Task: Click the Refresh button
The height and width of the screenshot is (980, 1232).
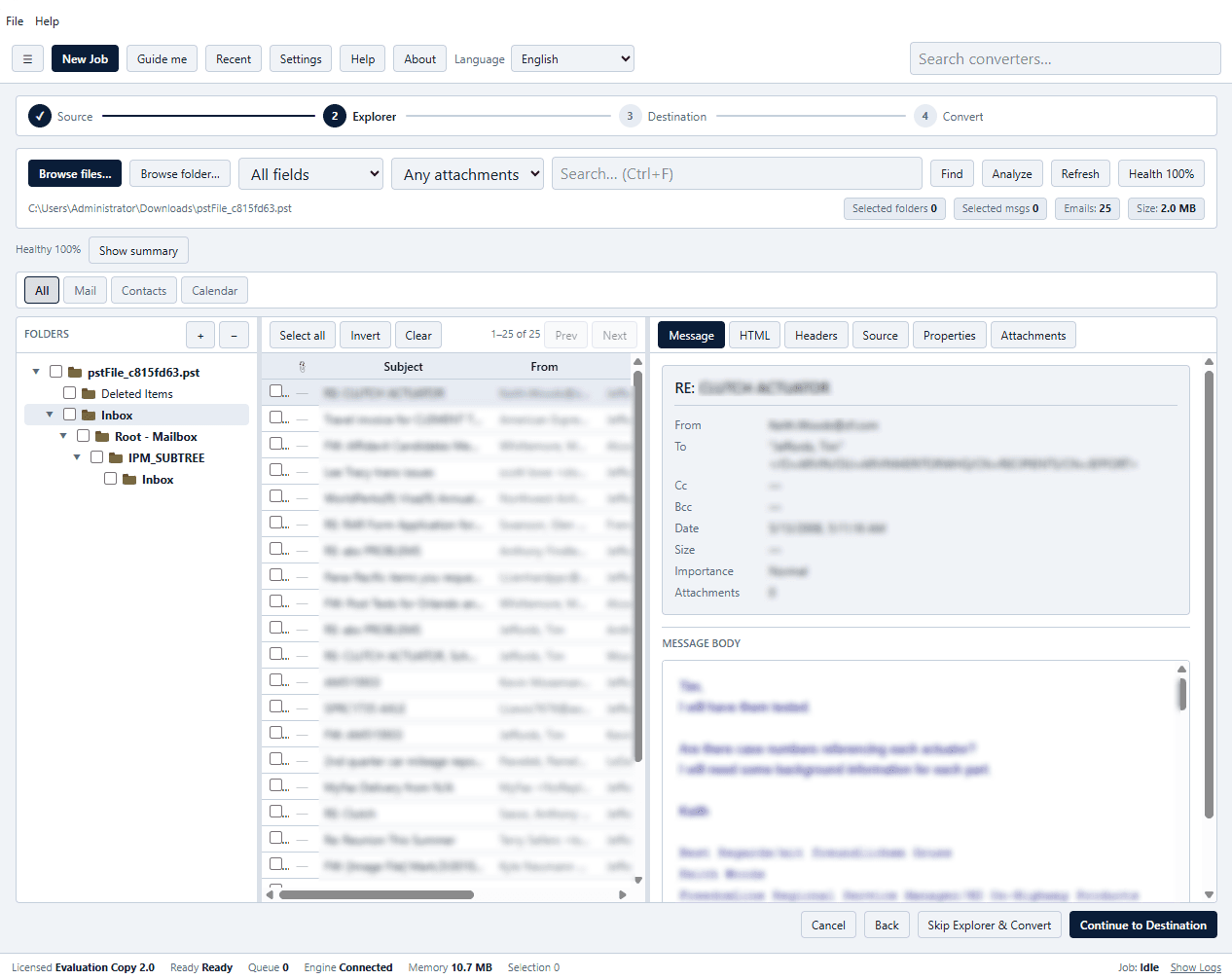Action: tap(1080, 174)
